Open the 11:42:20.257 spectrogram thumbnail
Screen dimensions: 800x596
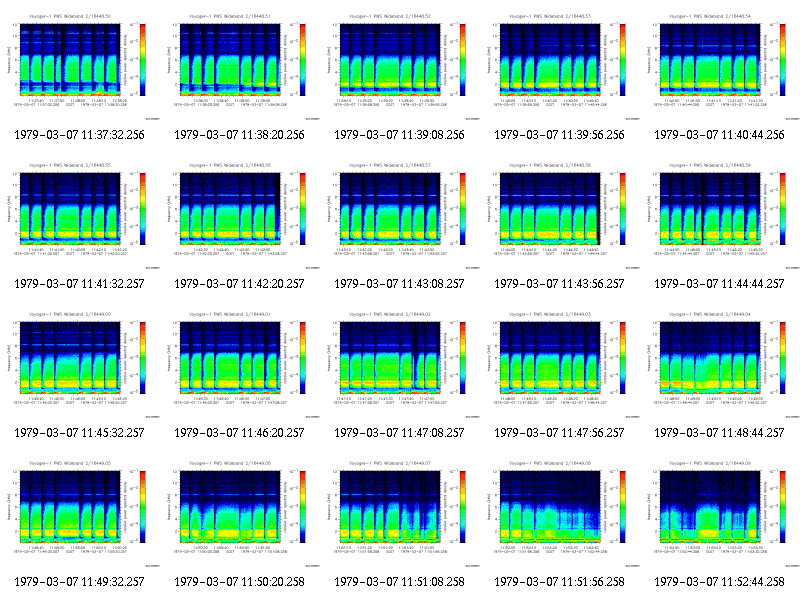(x=240, y=215)
